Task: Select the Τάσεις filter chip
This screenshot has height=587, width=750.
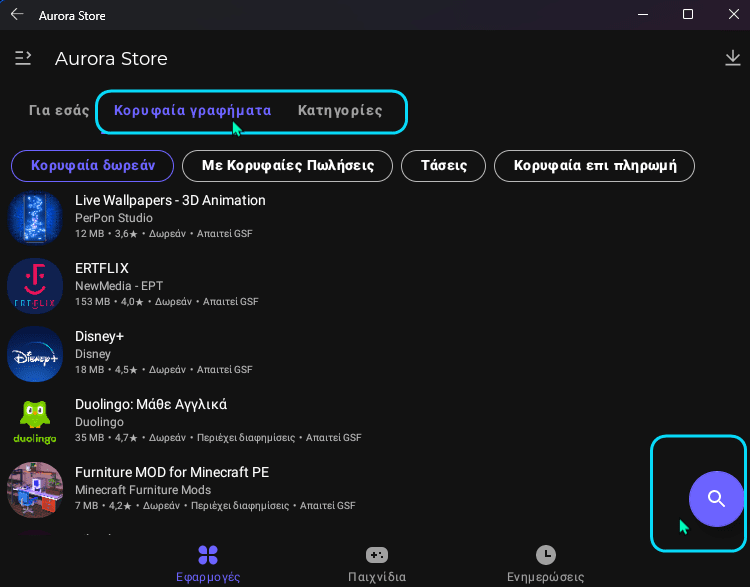Action: coord(443,166)
